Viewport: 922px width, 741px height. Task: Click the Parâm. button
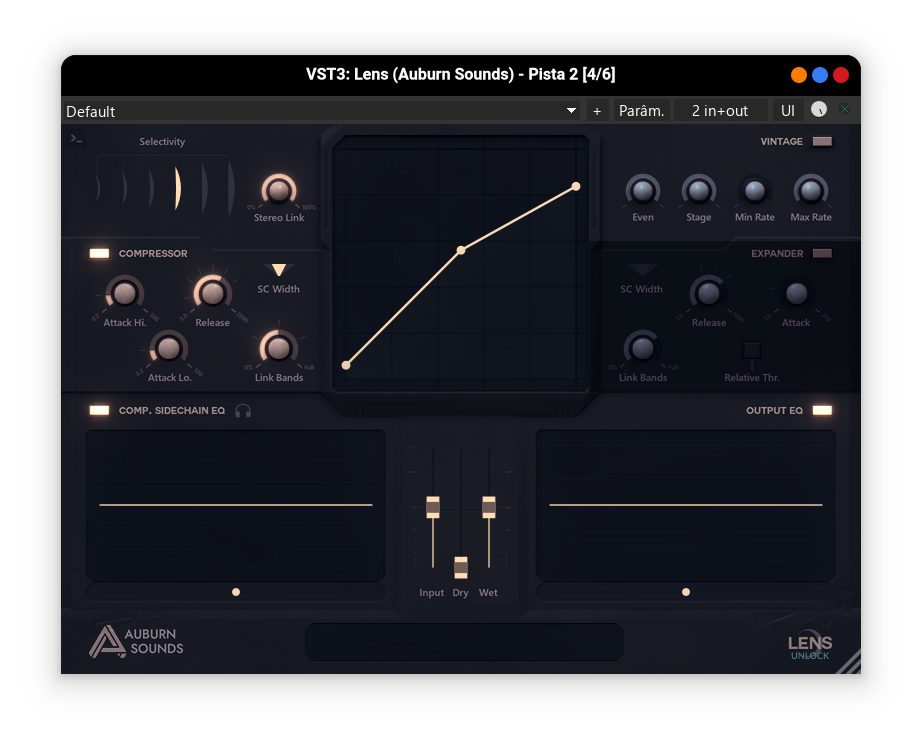click(641, 111)
